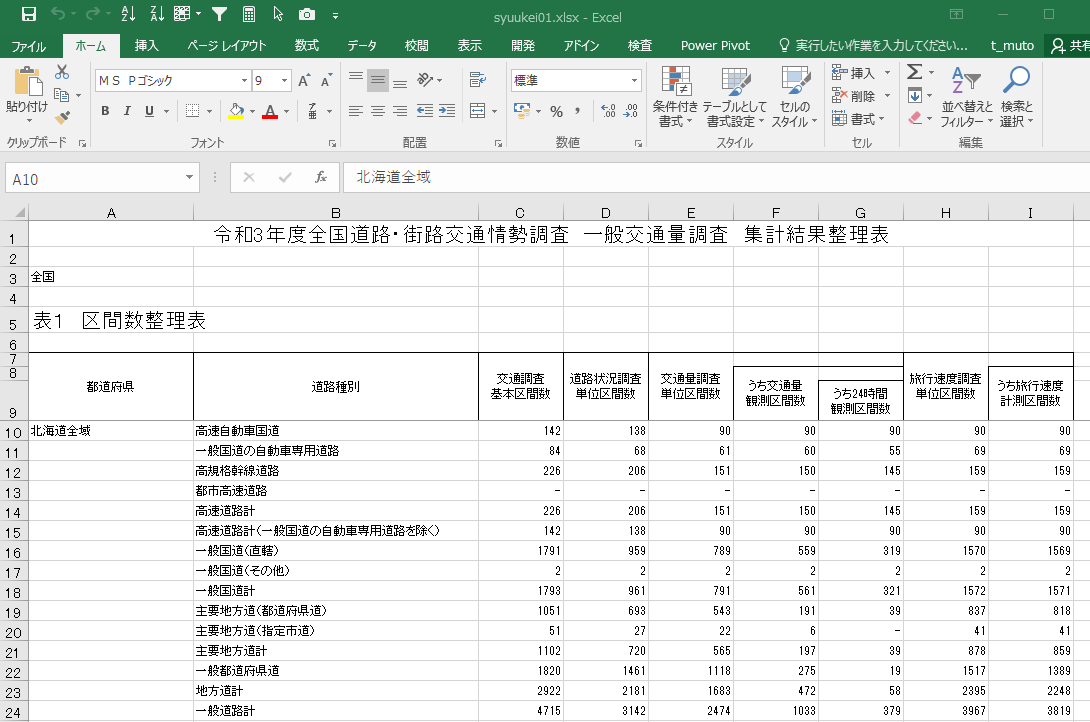This screenshot has height=722, width=1090.
Task: Click the insert function fx icon
Action: 320,178
